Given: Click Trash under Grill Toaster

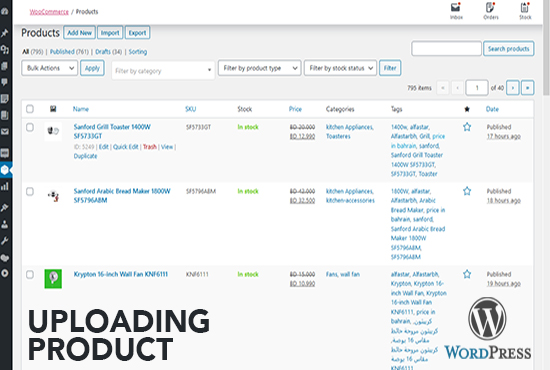Looking at the screenshot, I should [150, 147].
